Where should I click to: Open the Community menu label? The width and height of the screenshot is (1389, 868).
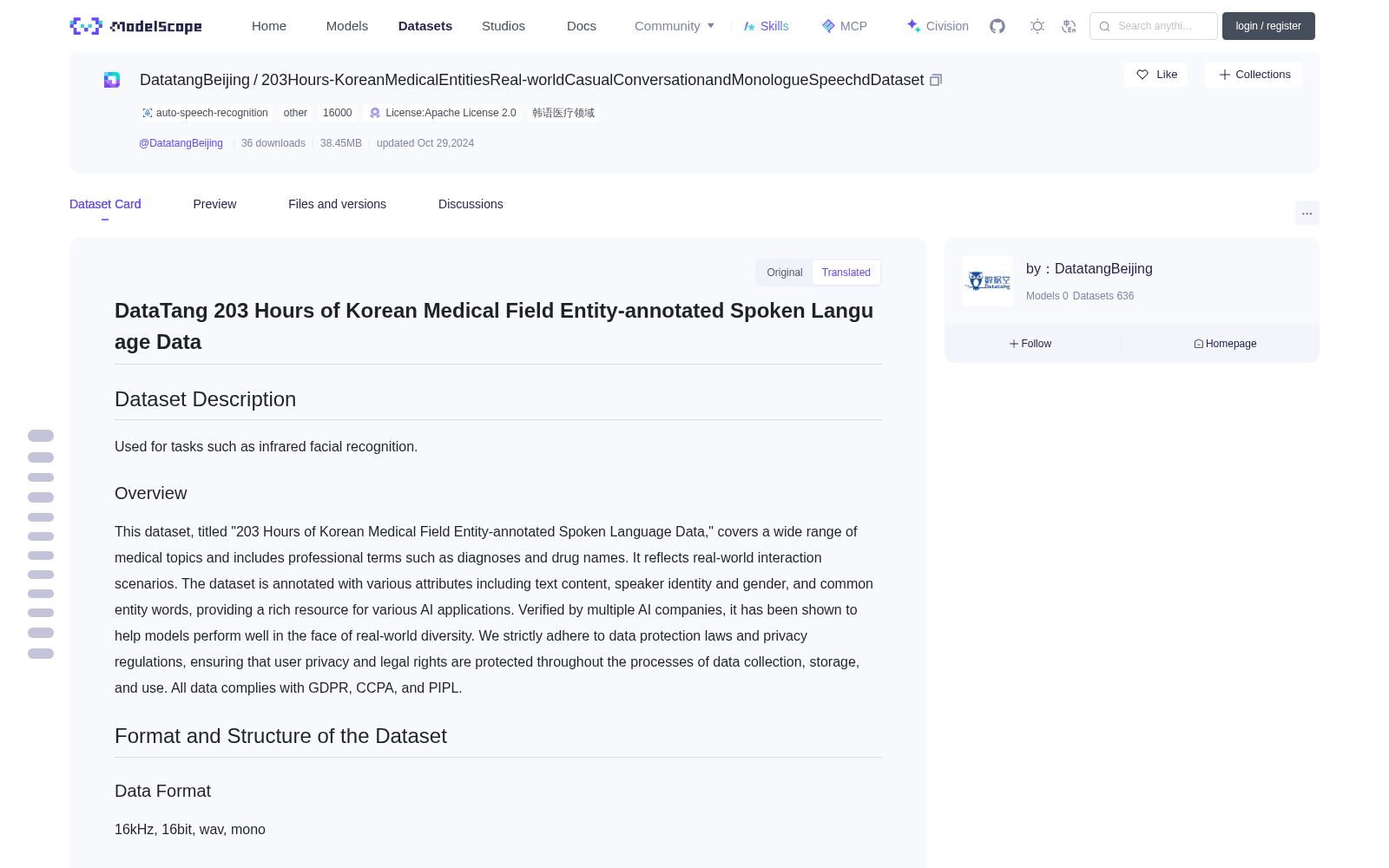point(667,26)
